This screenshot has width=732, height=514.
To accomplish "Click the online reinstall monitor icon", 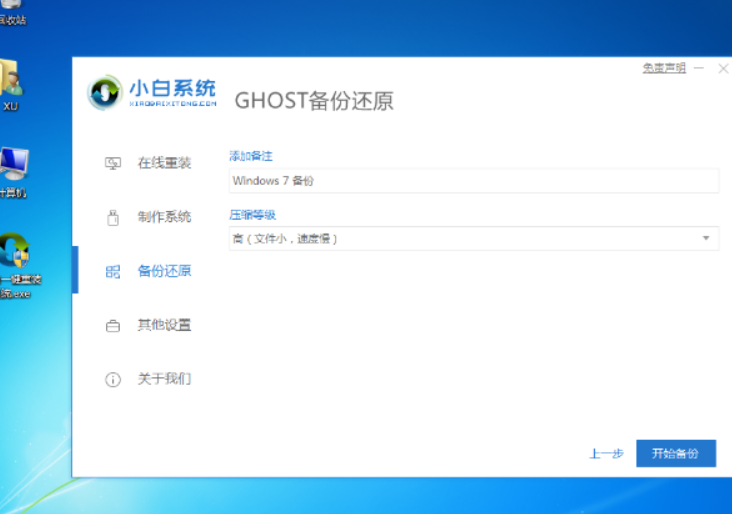I will 113,163.
